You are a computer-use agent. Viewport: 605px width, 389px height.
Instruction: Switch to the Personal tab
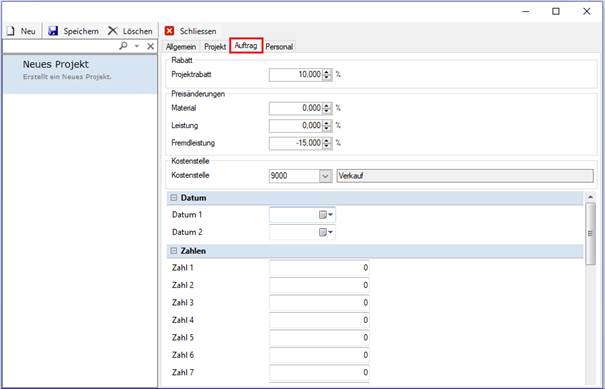click(x=279, y=47)
